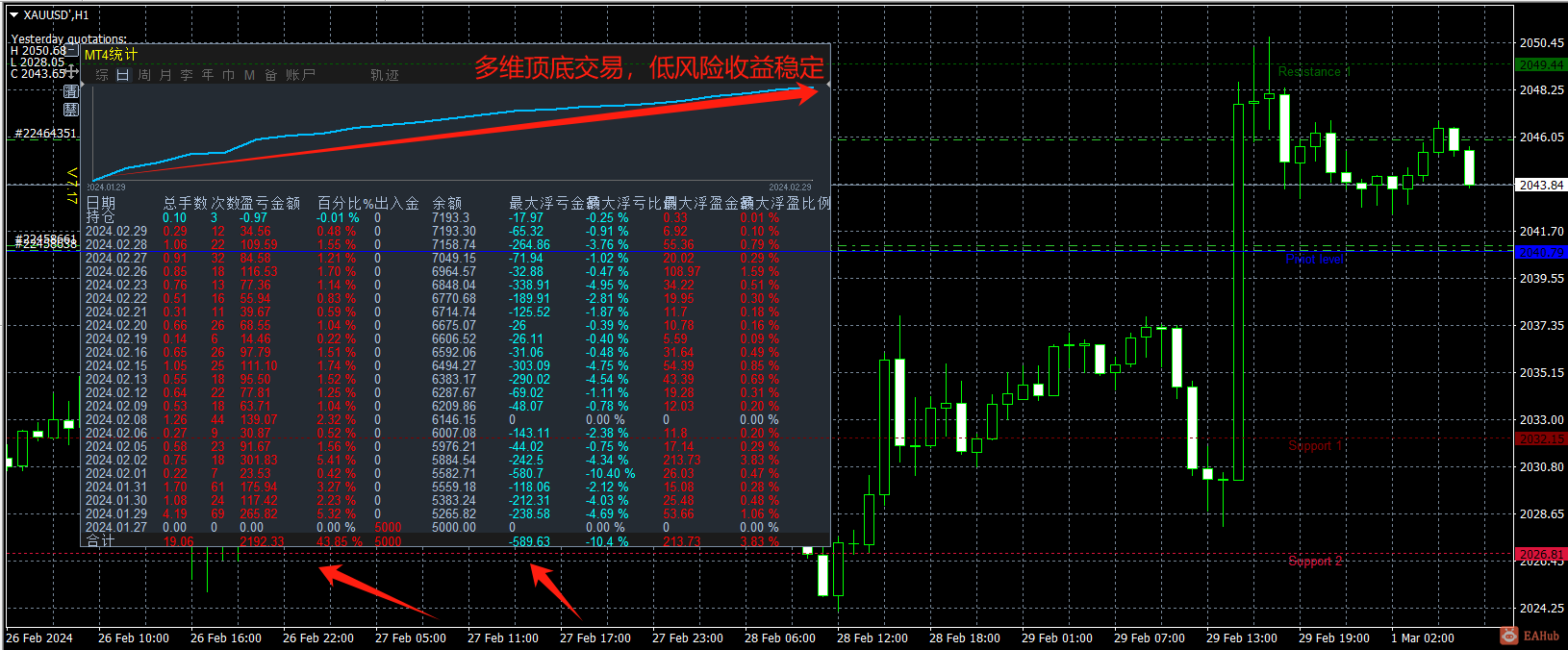The width and height of the screenshot is (1568, 650).
Task: Click the current price tag 2043.84
Action: tap(1541, 185)
